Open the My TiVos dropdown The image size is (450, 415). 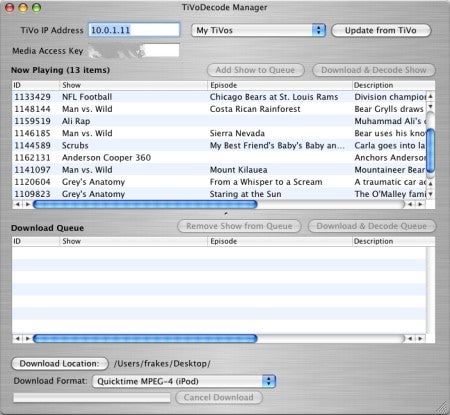258,30
